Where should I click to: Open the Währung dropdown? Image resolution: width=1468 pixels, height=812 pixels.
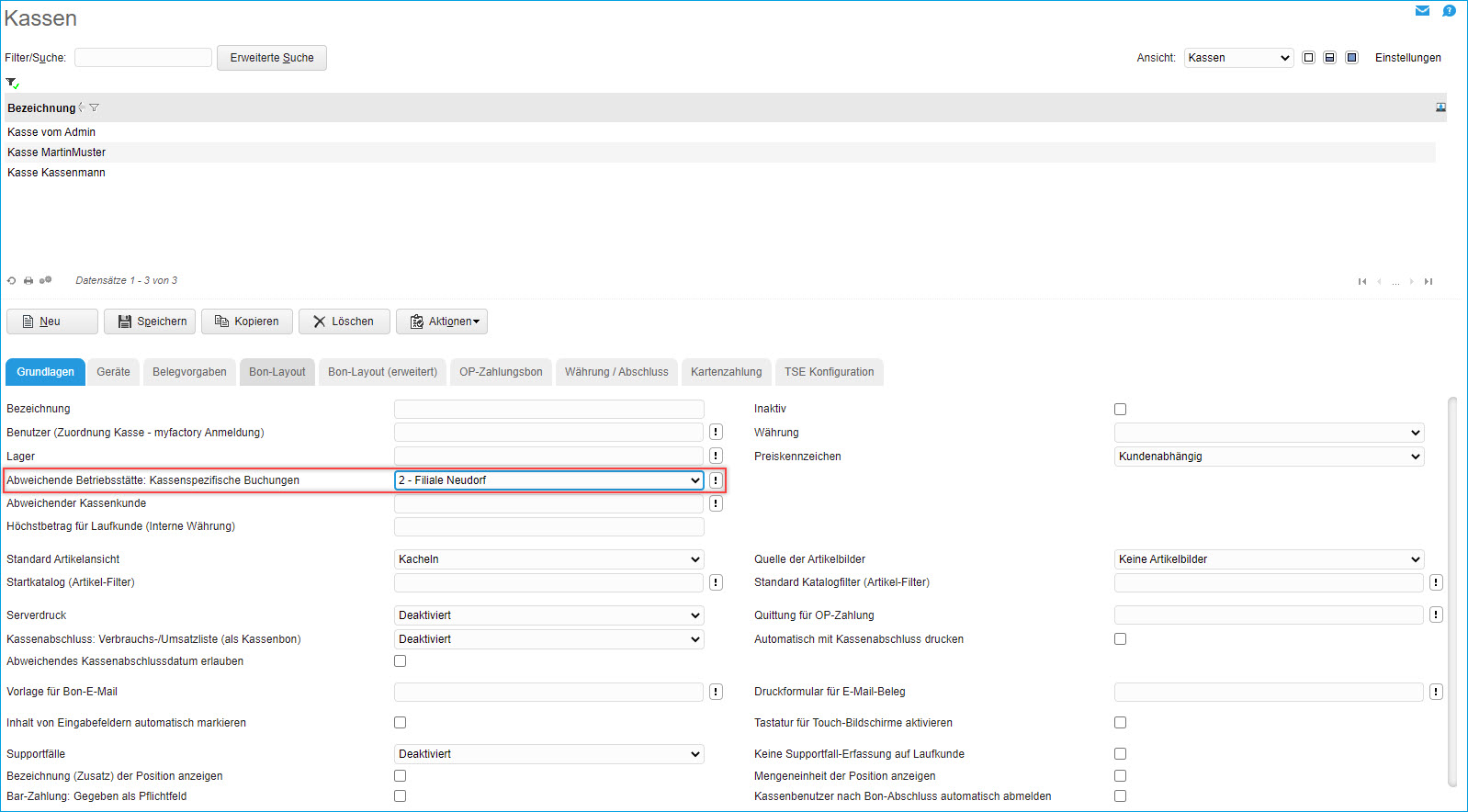coord(1269,433)
